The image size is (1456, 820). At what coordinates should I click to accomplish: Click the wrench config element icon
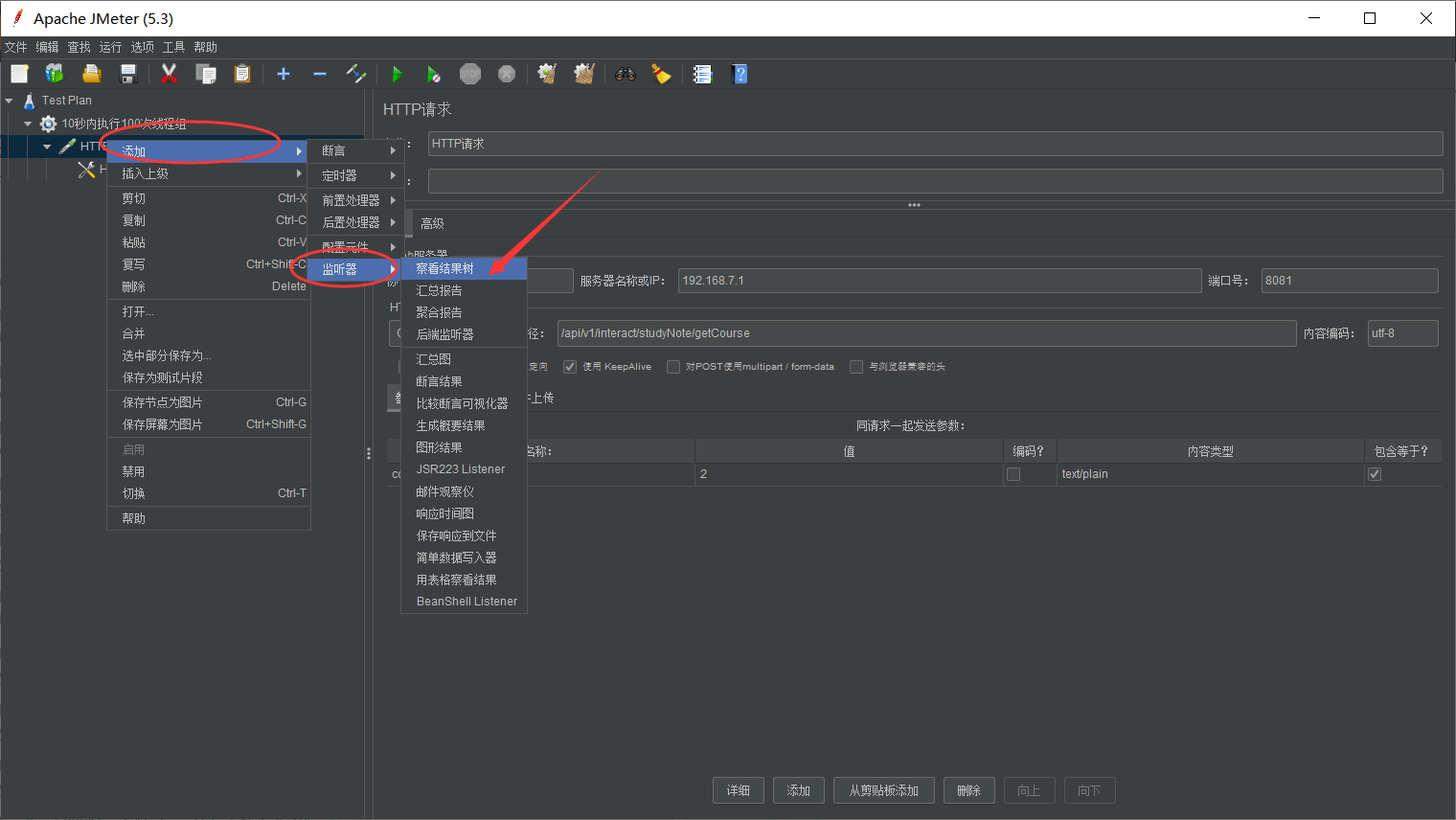[86, 170]
